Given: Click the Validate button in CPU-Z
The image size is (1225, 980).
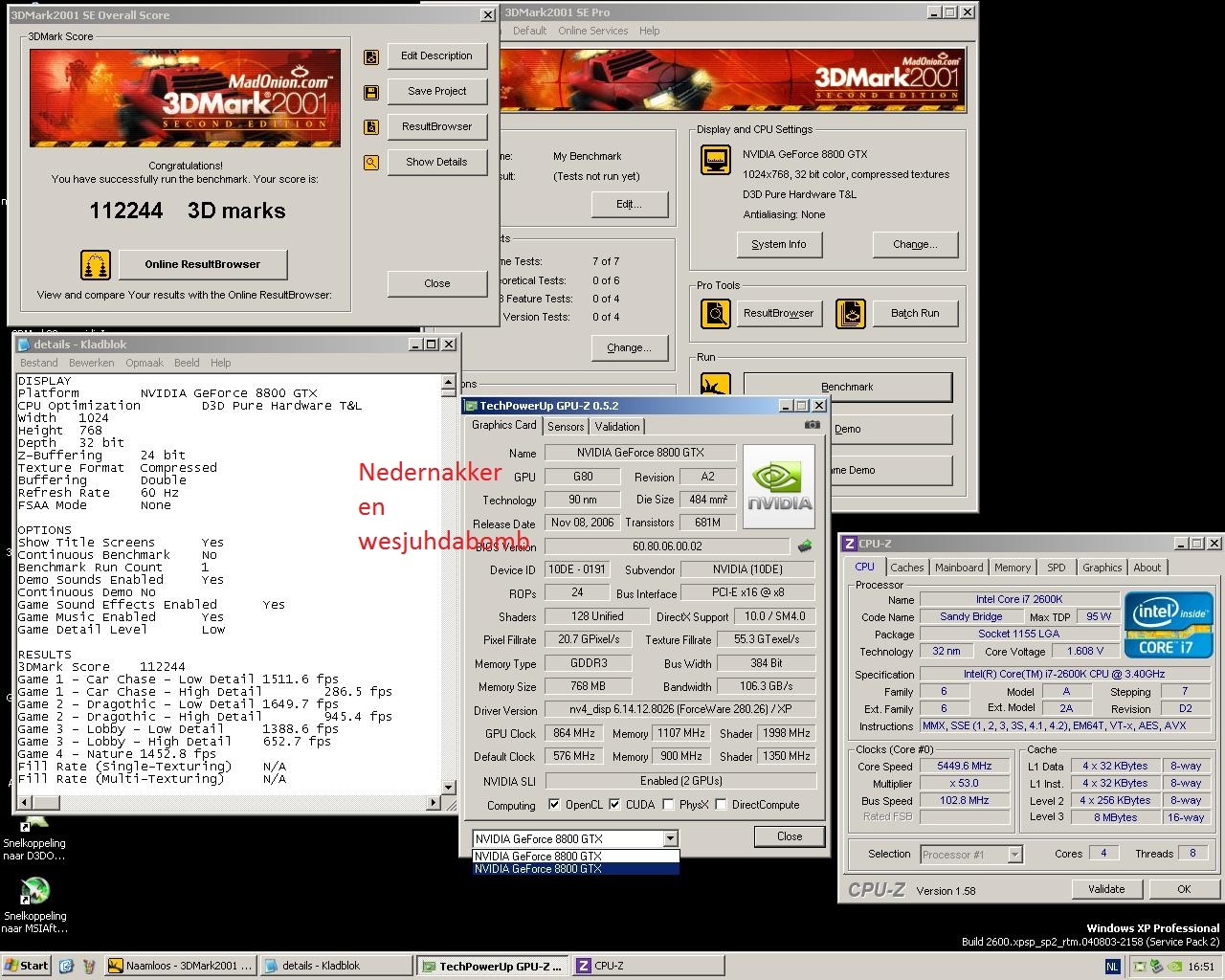Looking at the screenshot, I should [1105, 889].
